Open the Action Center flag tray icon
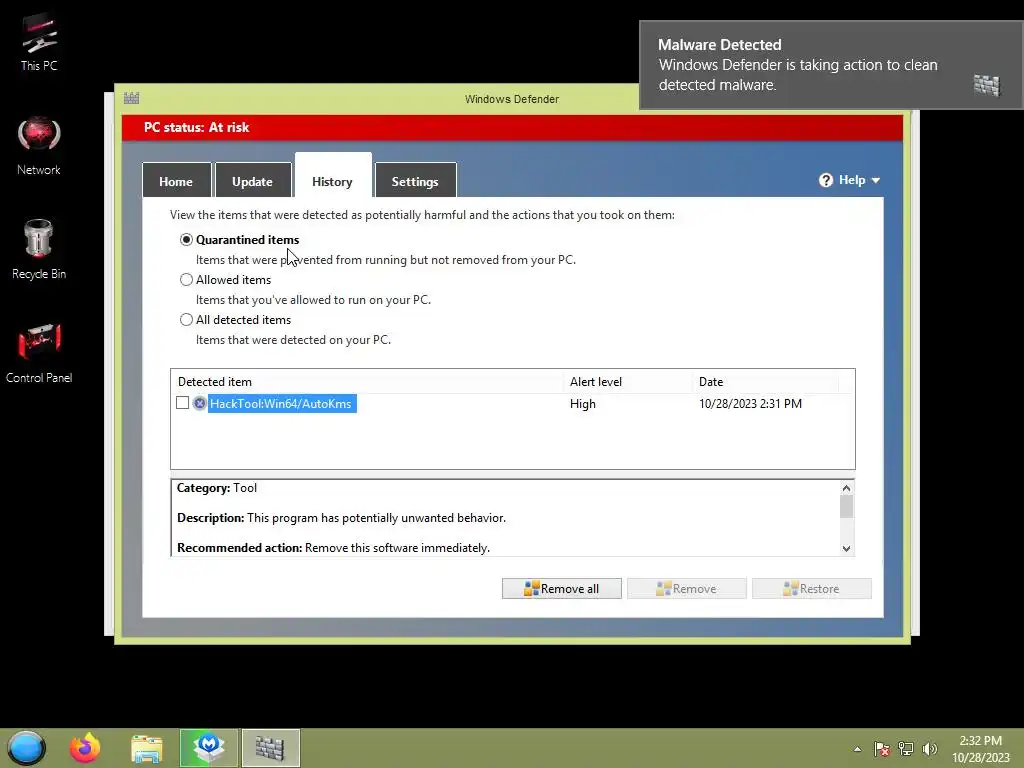Image resolution: width=1024 pixels, height=768 pixels. click(882, 749)
